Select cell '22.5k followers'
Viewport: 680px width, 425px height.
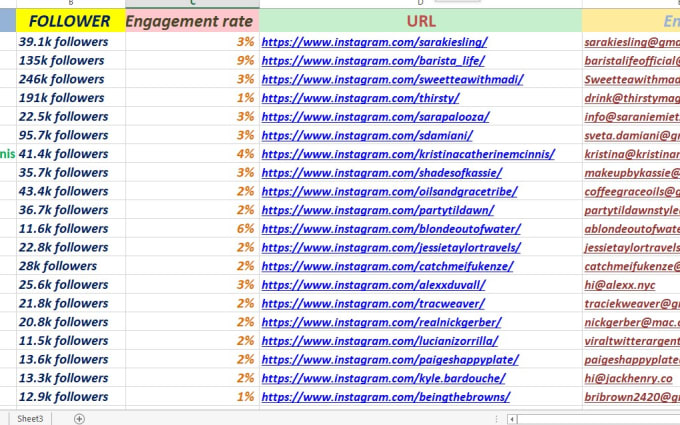(x=71, y=116)
